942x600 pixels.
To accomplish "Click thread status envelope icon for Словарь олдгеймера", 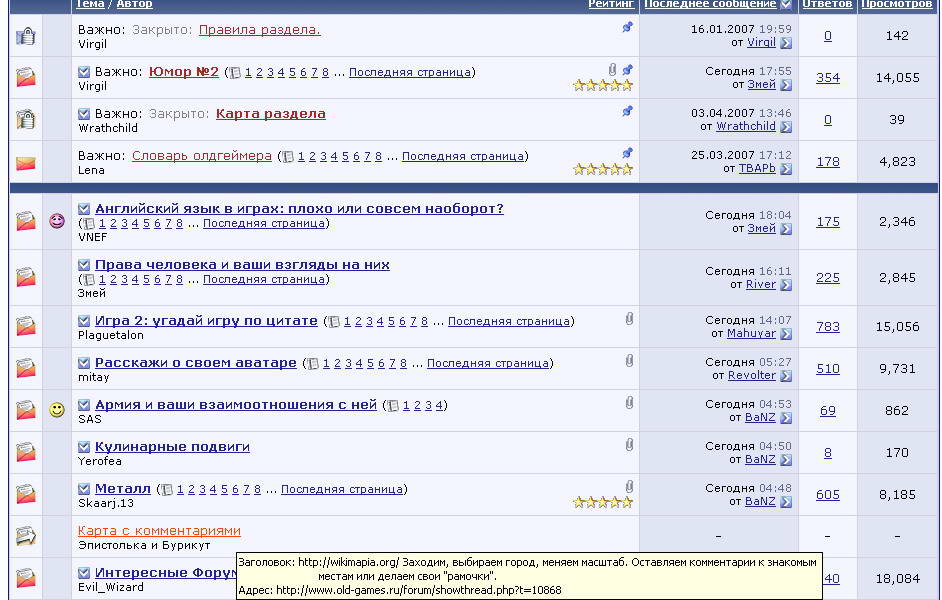I will pyautogui.click(x=26, y=163).
